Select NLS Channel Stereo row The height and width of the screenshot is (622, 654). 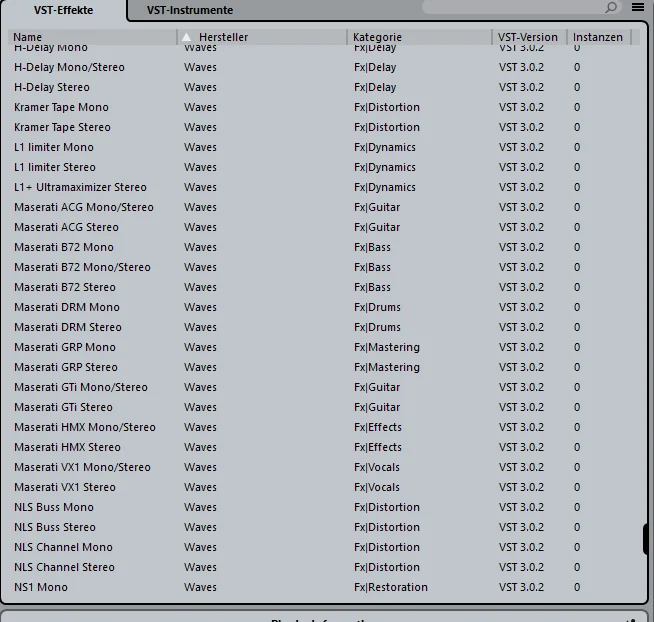tap(324, 568)
